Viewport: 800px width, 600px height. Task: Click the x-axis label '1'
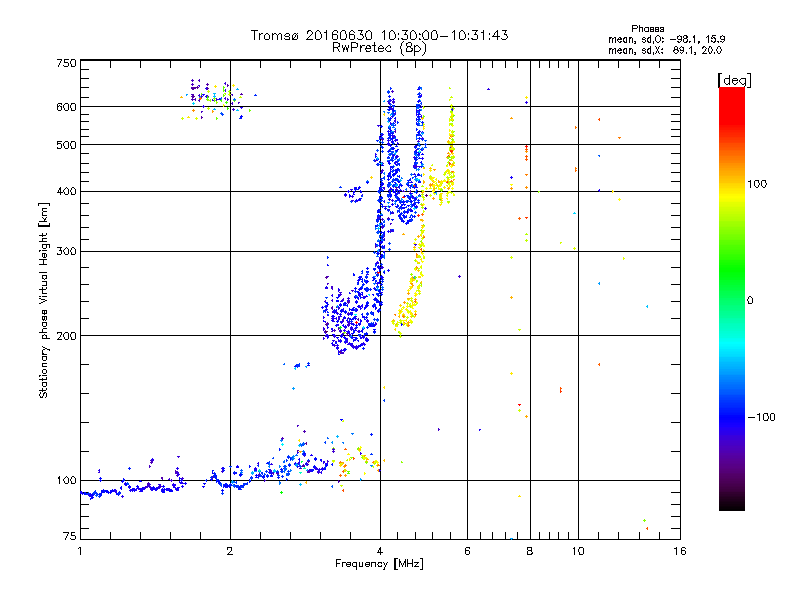pos(80,551)
